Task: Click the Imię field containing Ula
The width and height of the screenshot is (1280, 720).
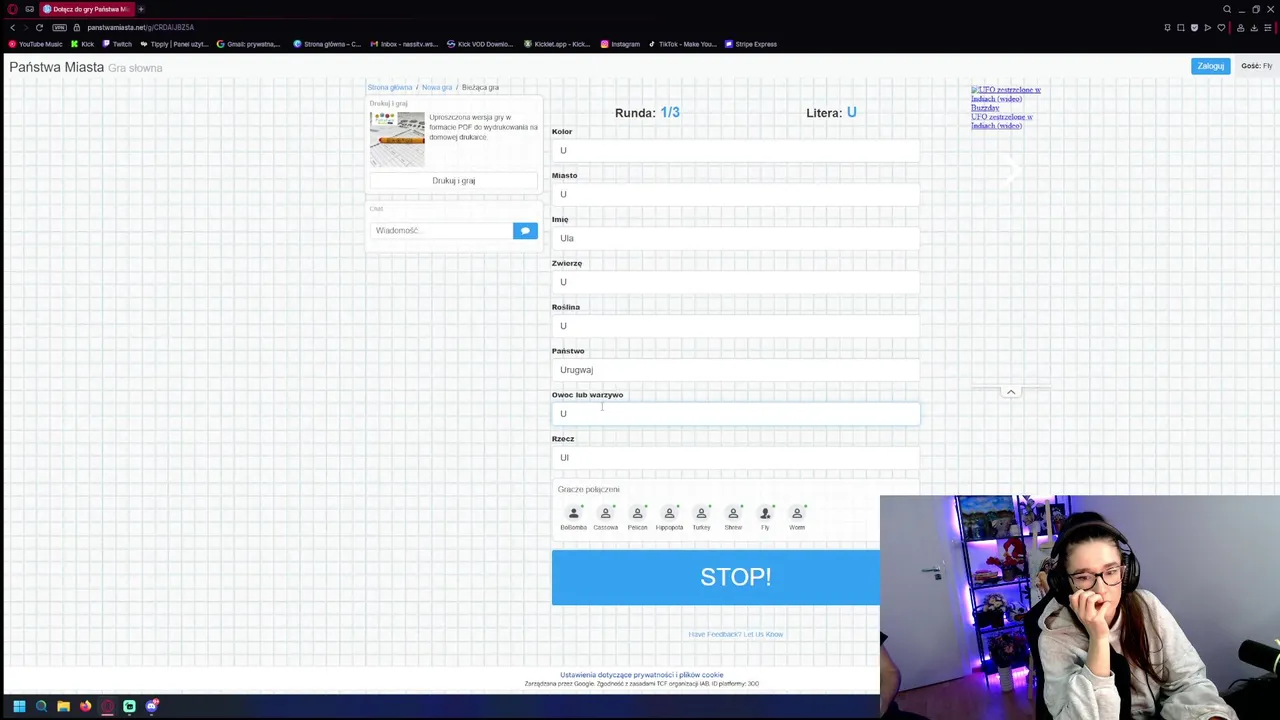Action: point(736,238)
